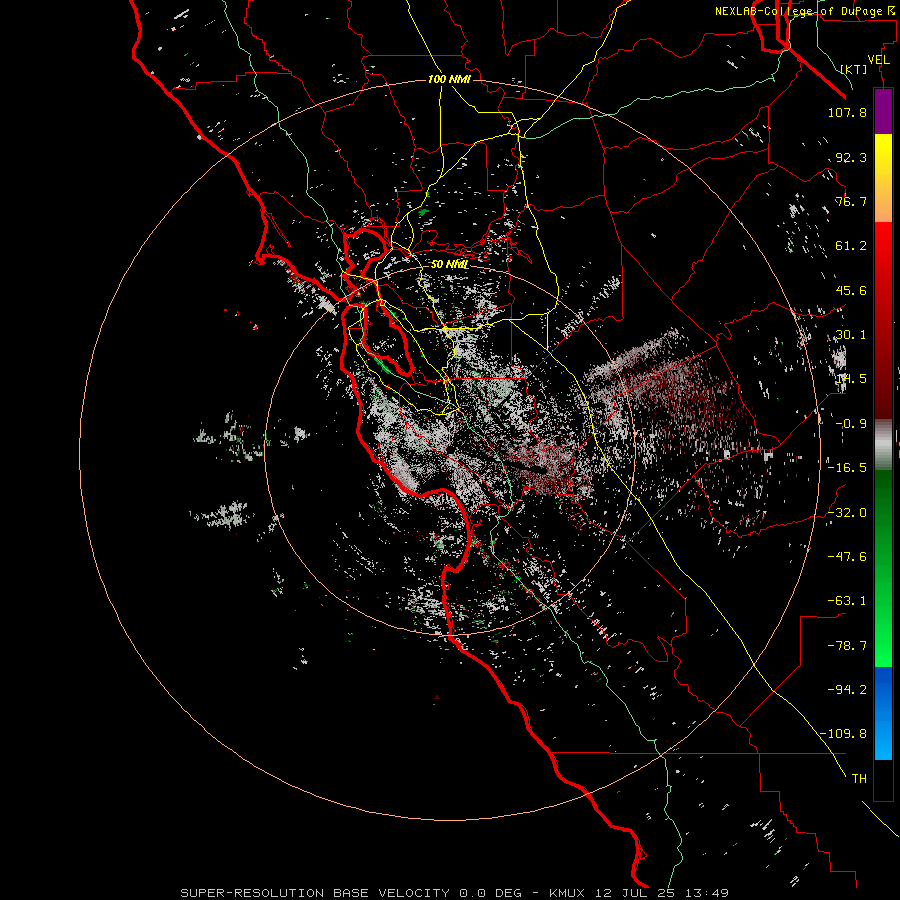Image resolution: width=900 pixels, height=900 pixels.
Task: Click the purple segment of the velocity color bar
Action: pos(883,112)
